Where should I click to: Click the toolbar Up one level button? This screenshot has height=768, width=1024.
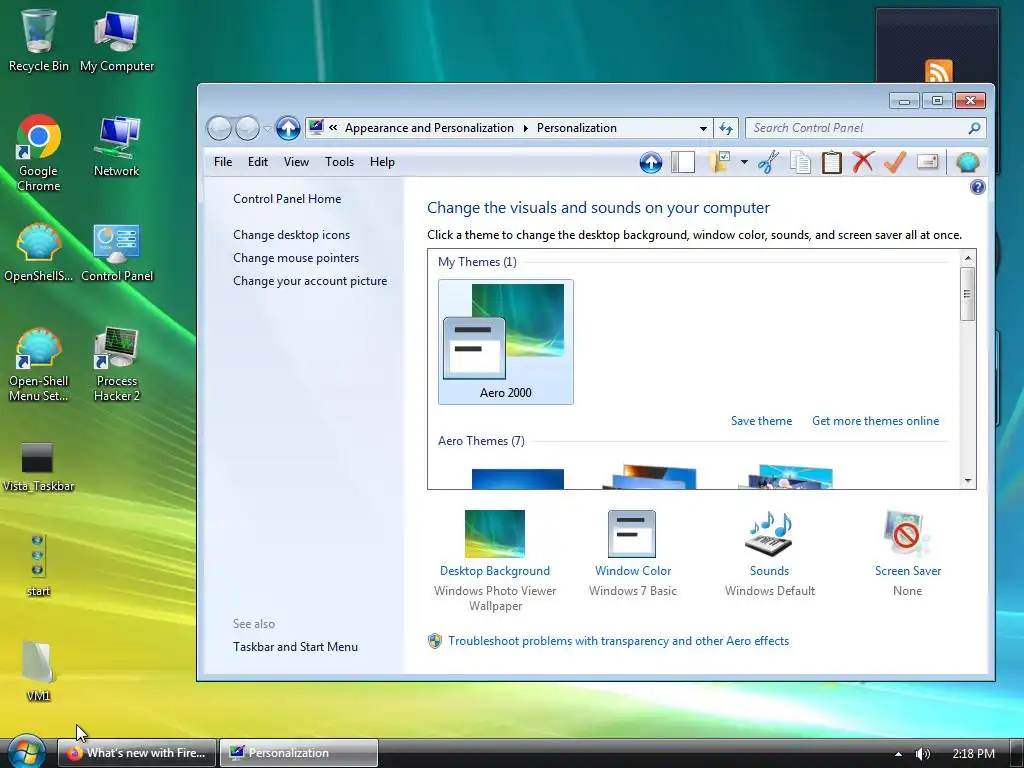point(650,162)
